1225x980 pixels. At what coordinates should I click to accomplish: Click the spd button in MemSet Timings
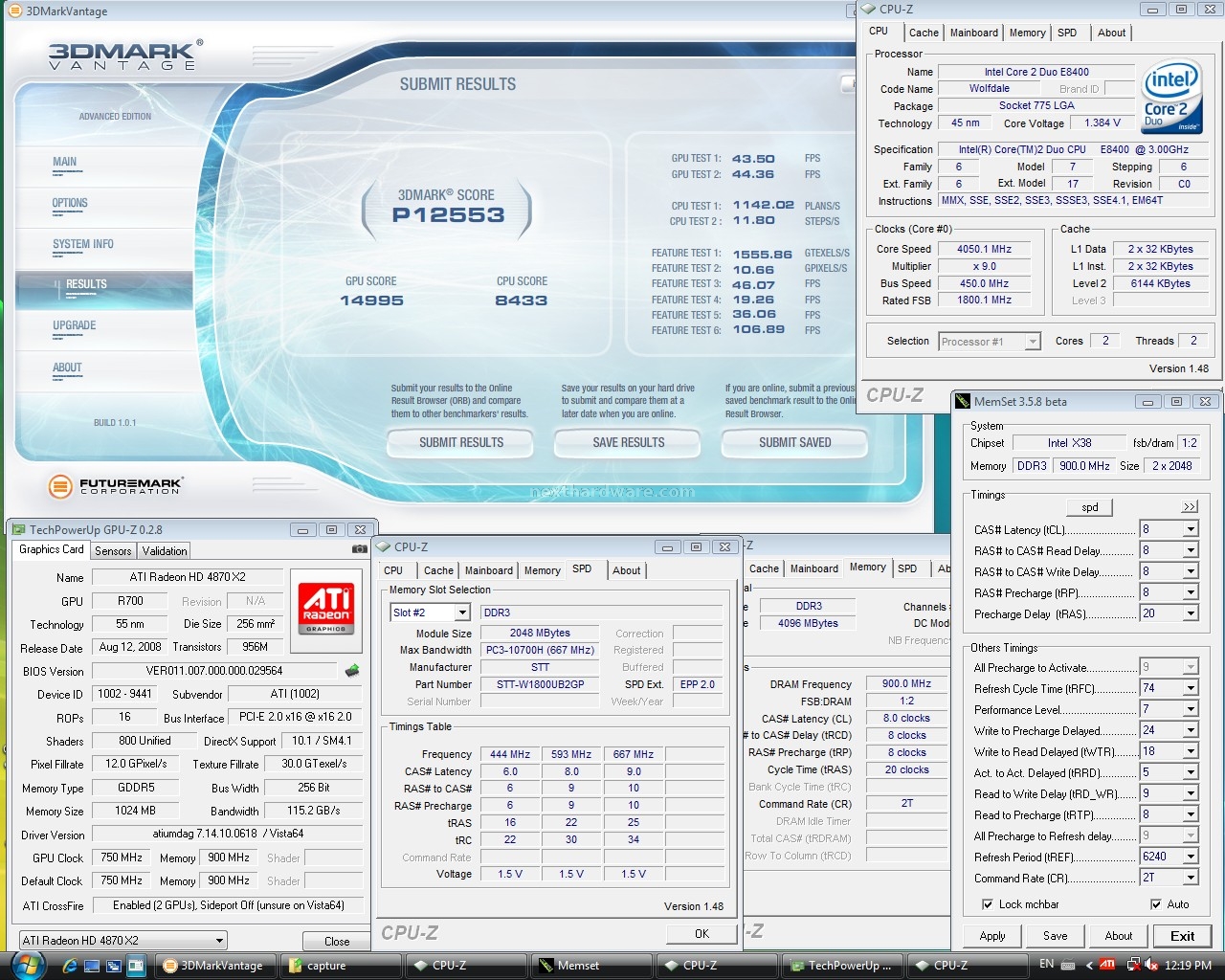point(1090,507)
